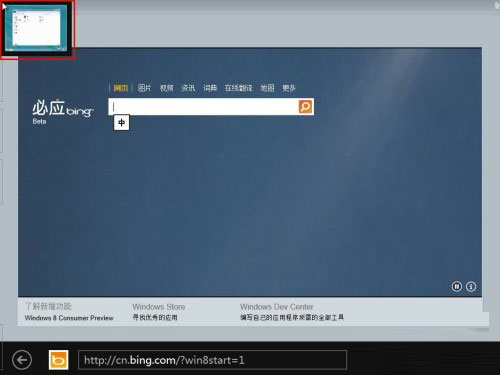
Task: Open the 在线翻译 tab
Action: click(238, 88)
